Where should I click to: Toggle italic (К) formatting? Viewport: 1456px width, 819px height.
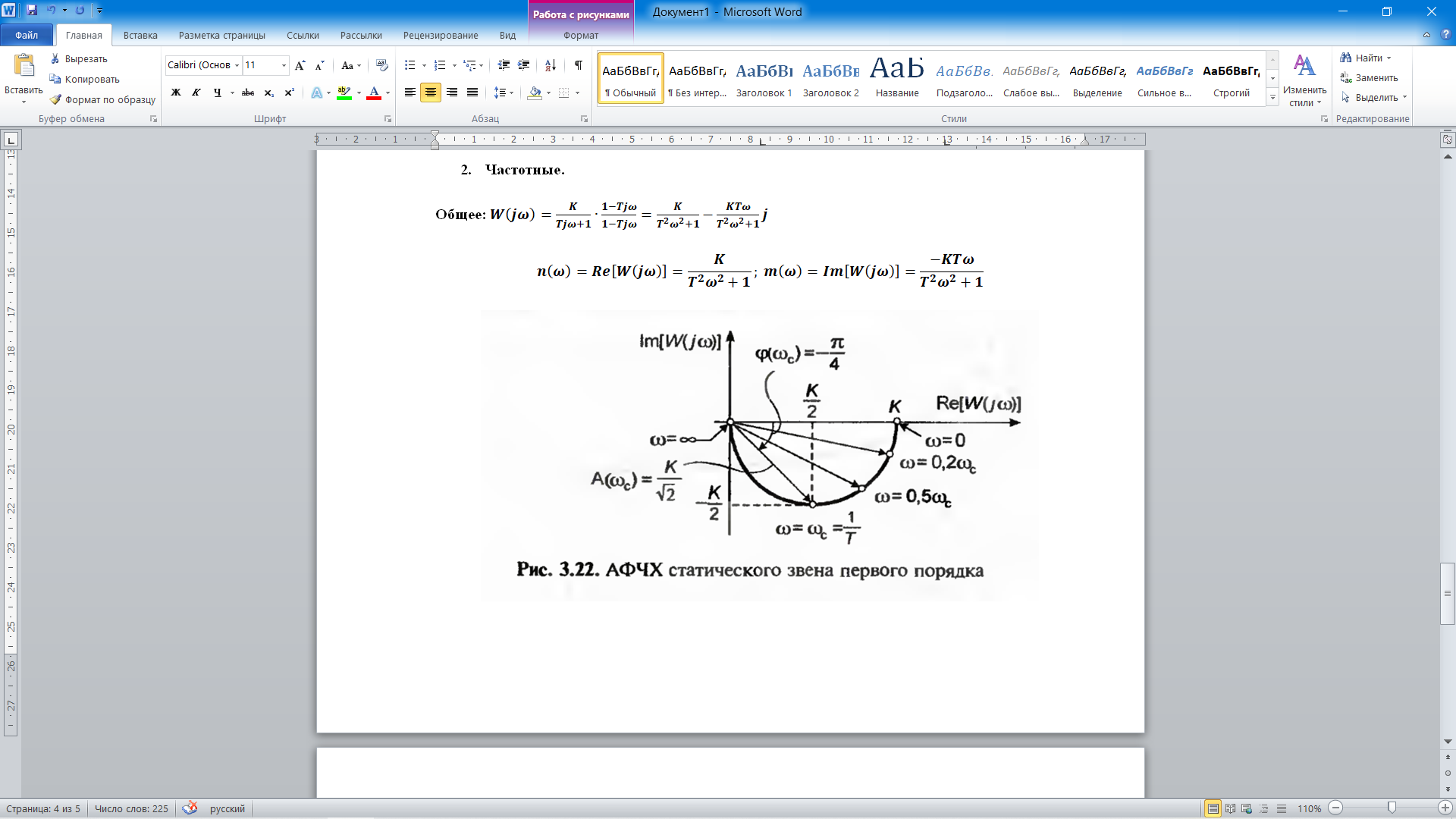[x=196, y=93]
